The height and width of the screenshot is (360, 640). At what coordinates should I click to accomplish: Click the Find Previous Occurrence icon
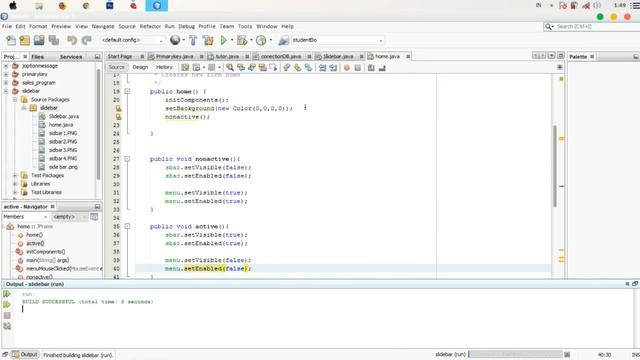click(241, 68)
